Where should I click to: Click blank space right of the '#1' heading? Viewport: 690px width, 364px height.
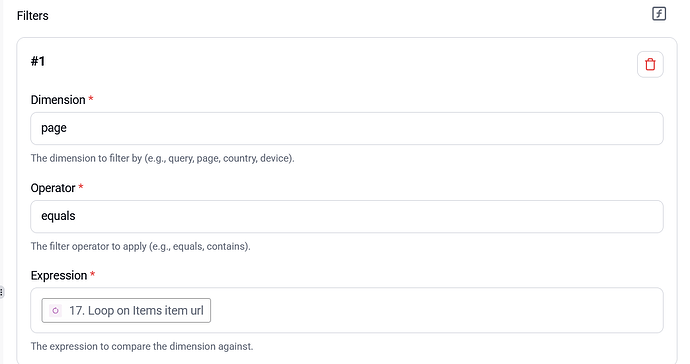339,62
